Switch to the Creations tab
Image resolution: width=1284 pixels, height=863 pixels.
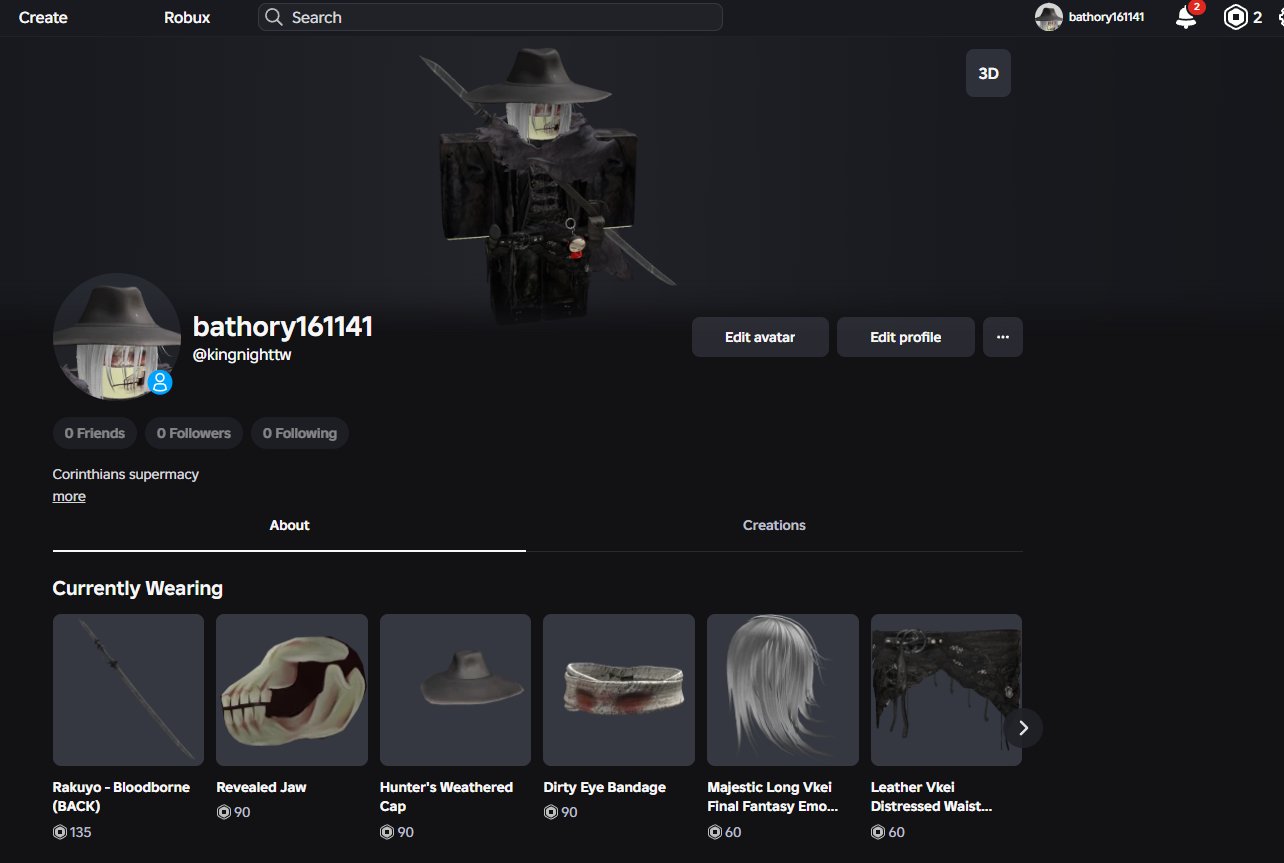click(774, 525)
